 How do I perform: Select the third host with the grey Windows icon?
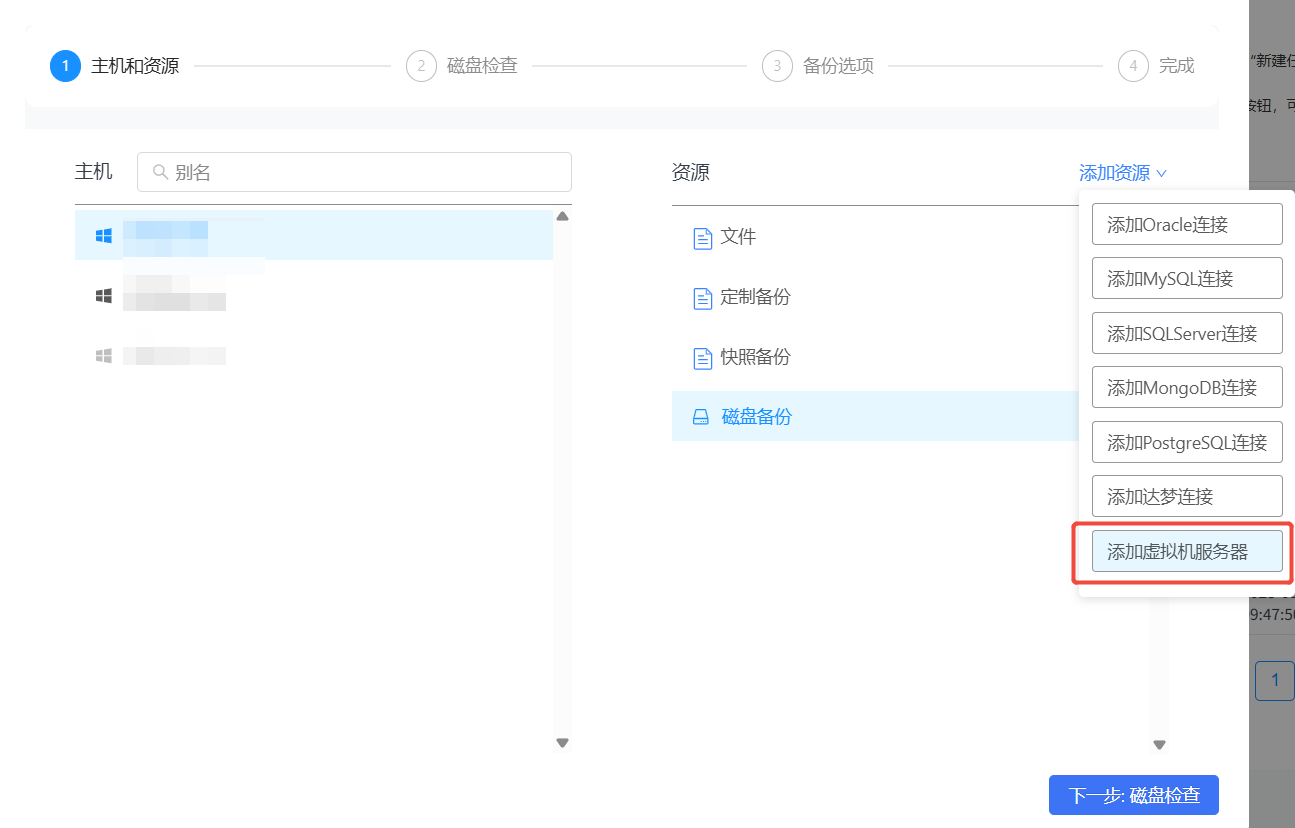tap(314, 355)
